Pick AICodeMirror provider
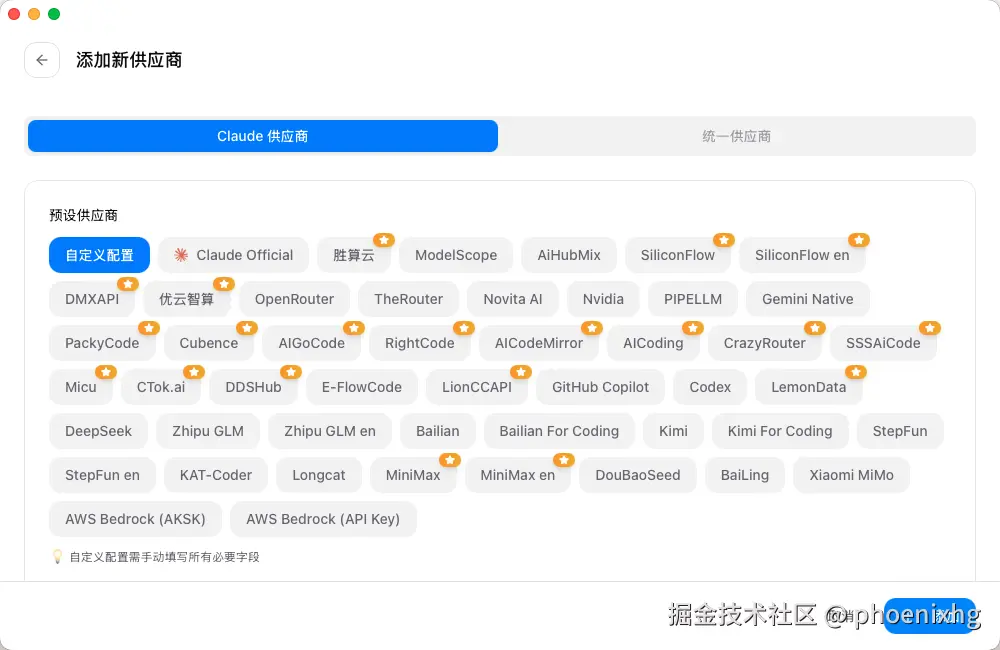Image resolution: width=1000 pixels, height=650 pixels. 539,343
